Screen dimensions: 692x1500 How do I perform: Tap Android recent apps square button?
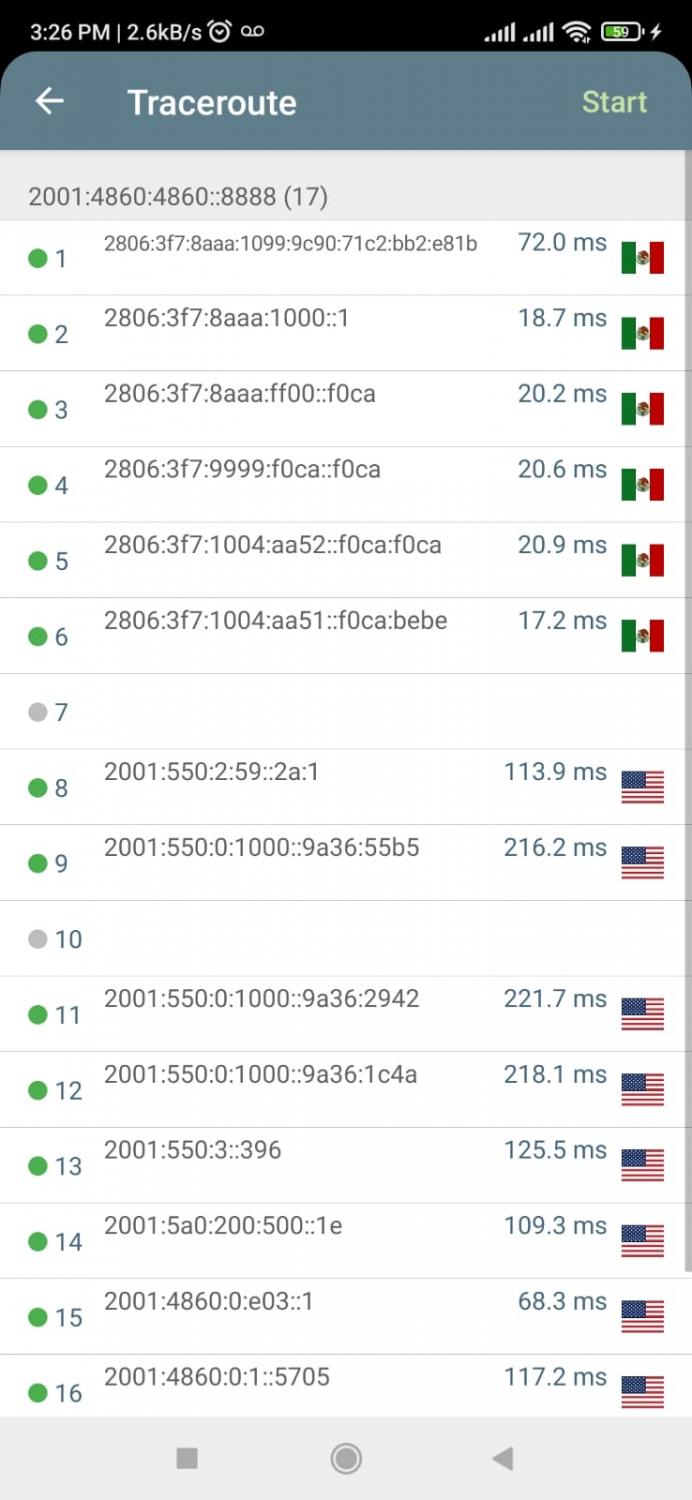(187, 1459)
